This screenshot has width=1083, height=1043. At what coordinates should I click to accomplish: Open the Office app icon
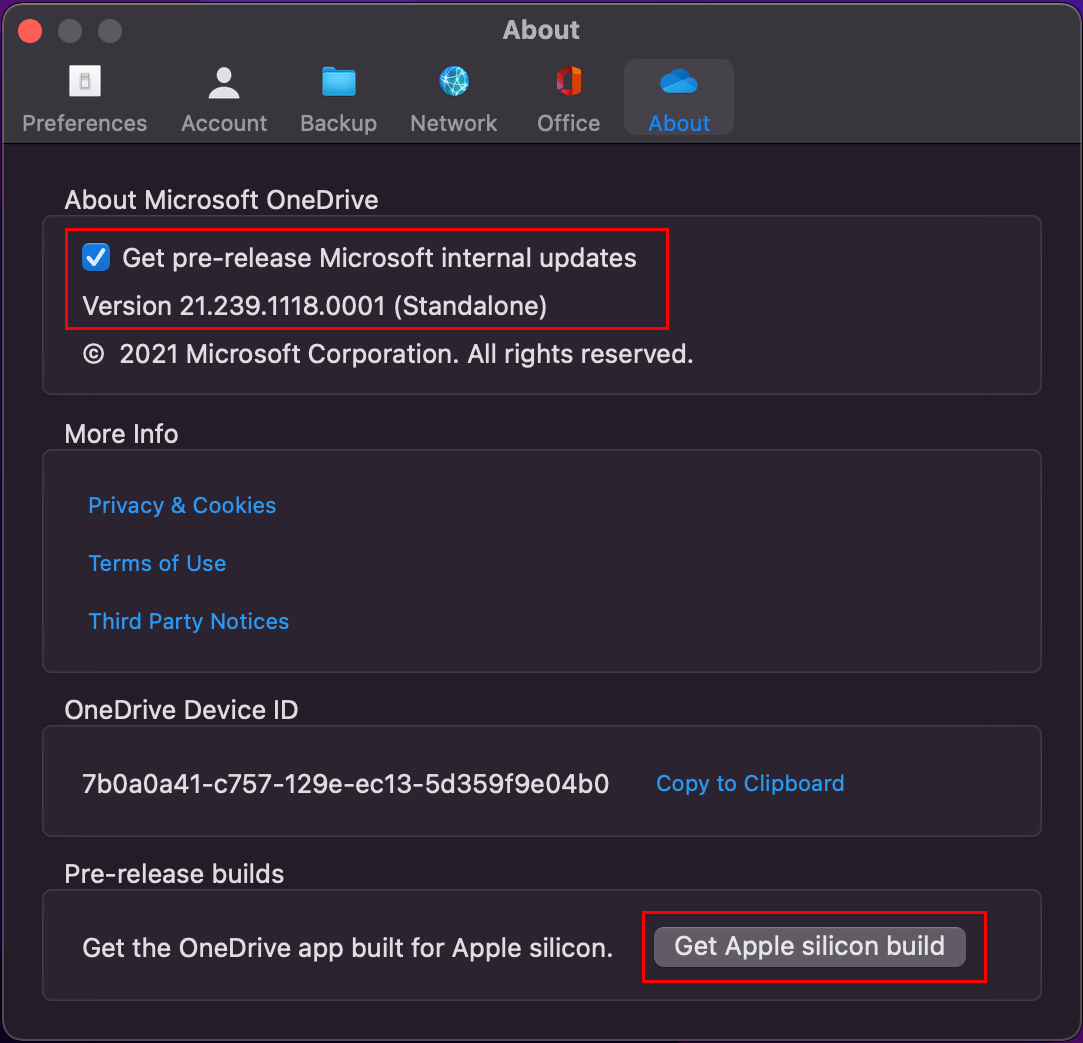567,81
